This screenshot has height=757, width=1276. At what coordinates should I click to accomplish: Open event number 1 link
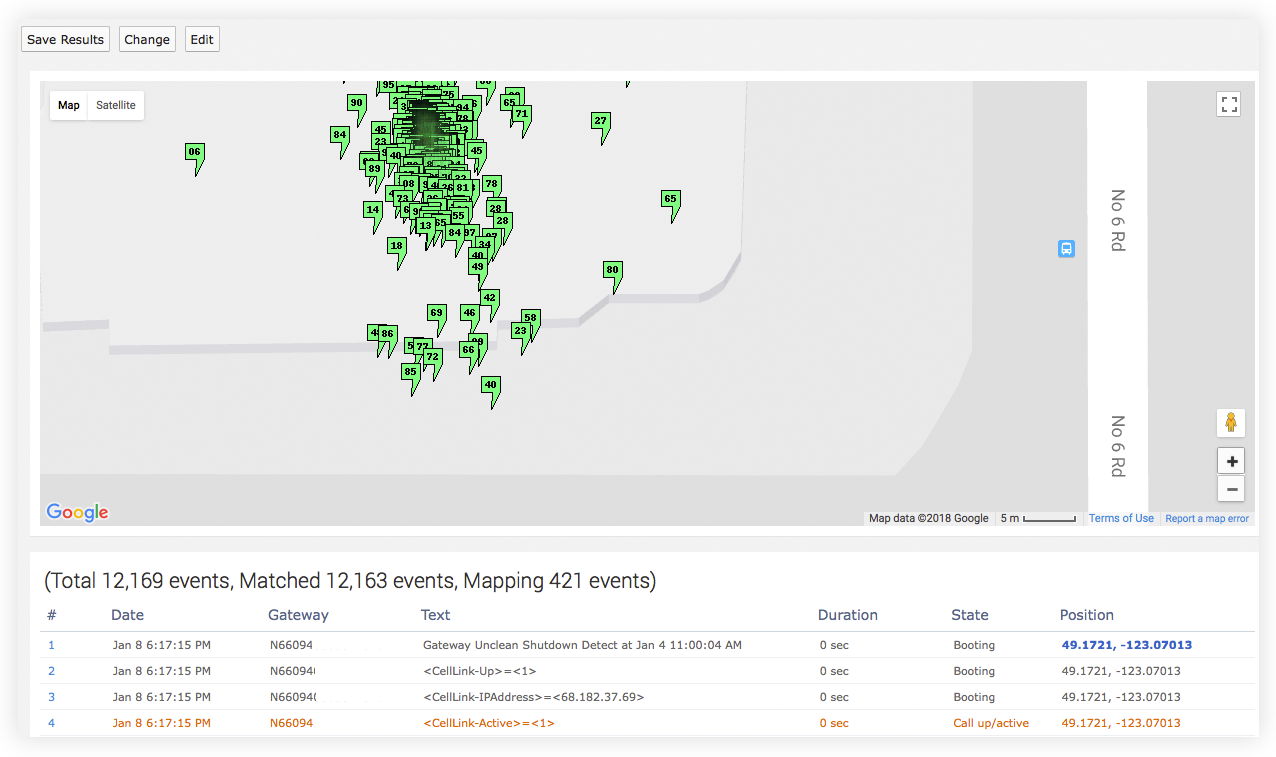click(52, 645)
